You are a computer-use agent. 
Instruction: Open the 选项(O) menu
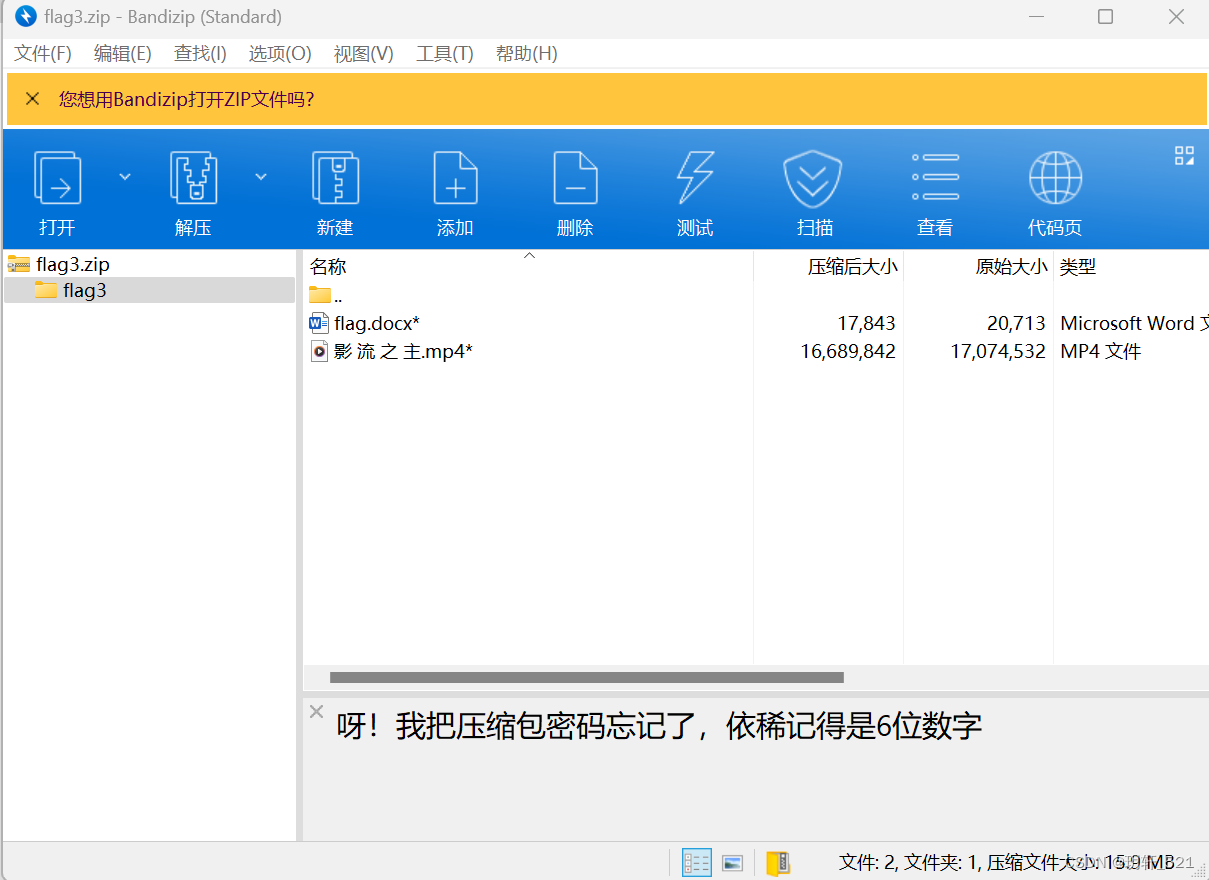280,54
